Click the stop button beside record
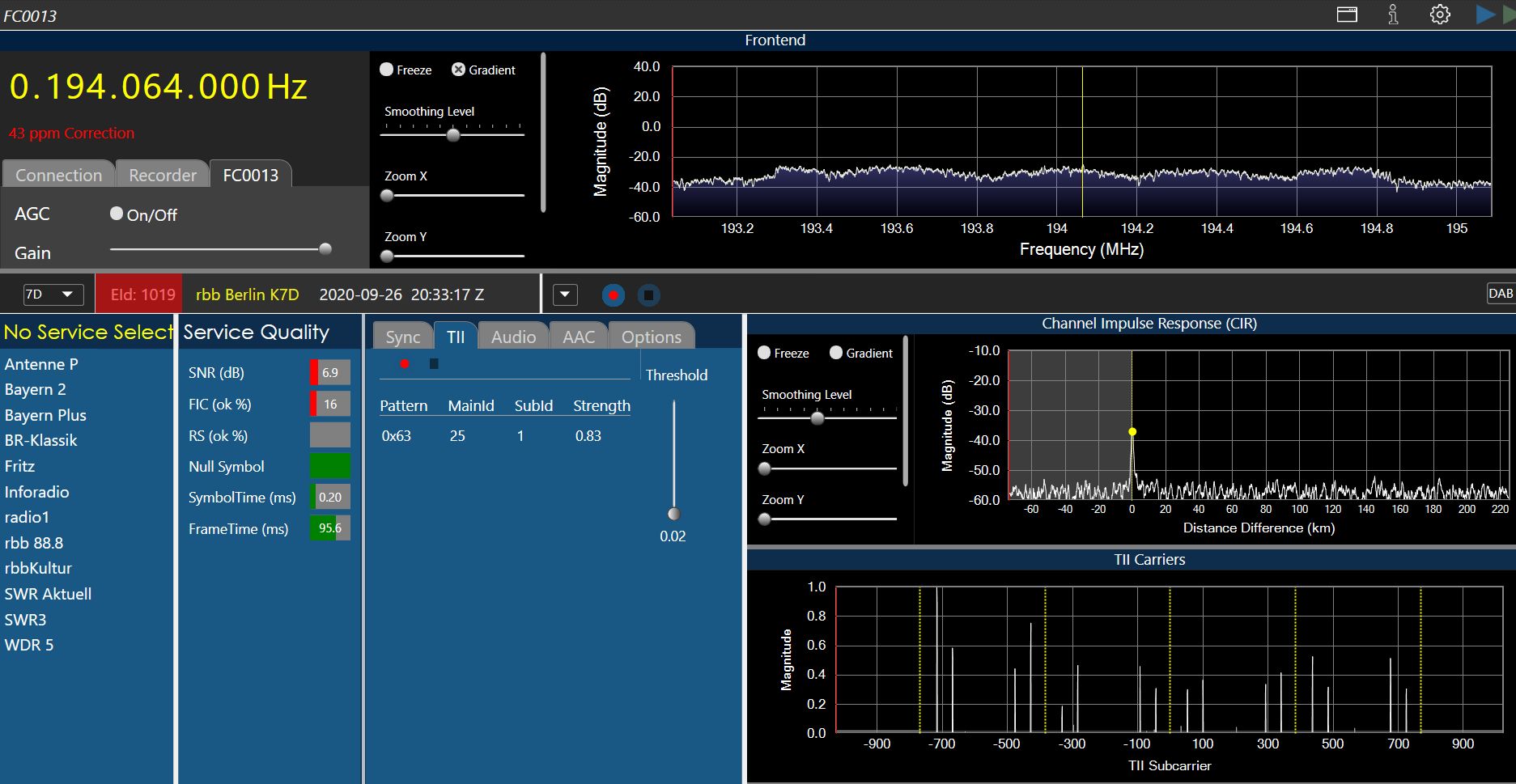This screenshot has height=784, width=1516. 648,295
